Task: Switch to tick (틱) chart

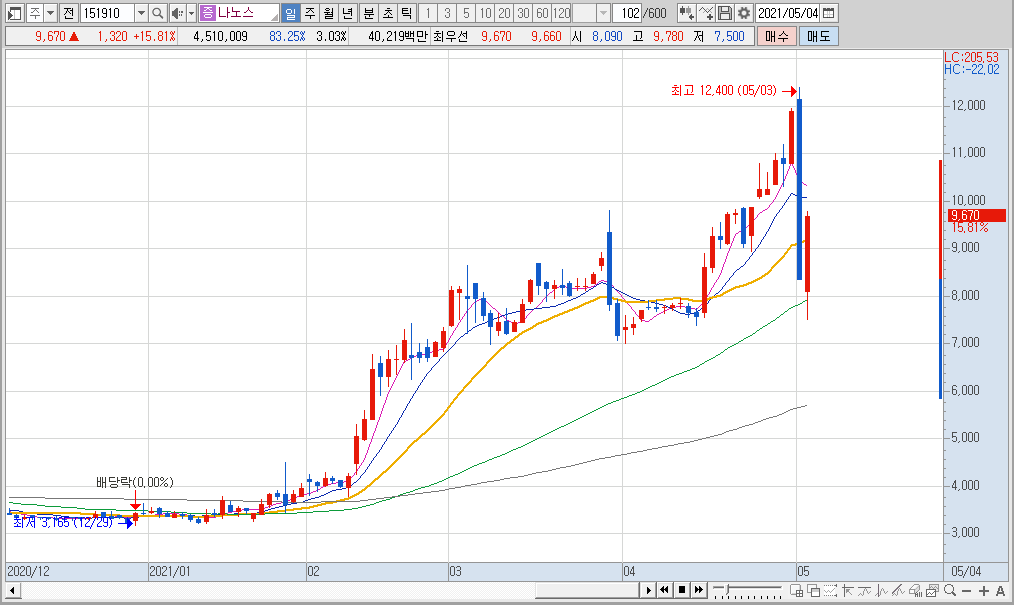Action: (x=406, y=13)
